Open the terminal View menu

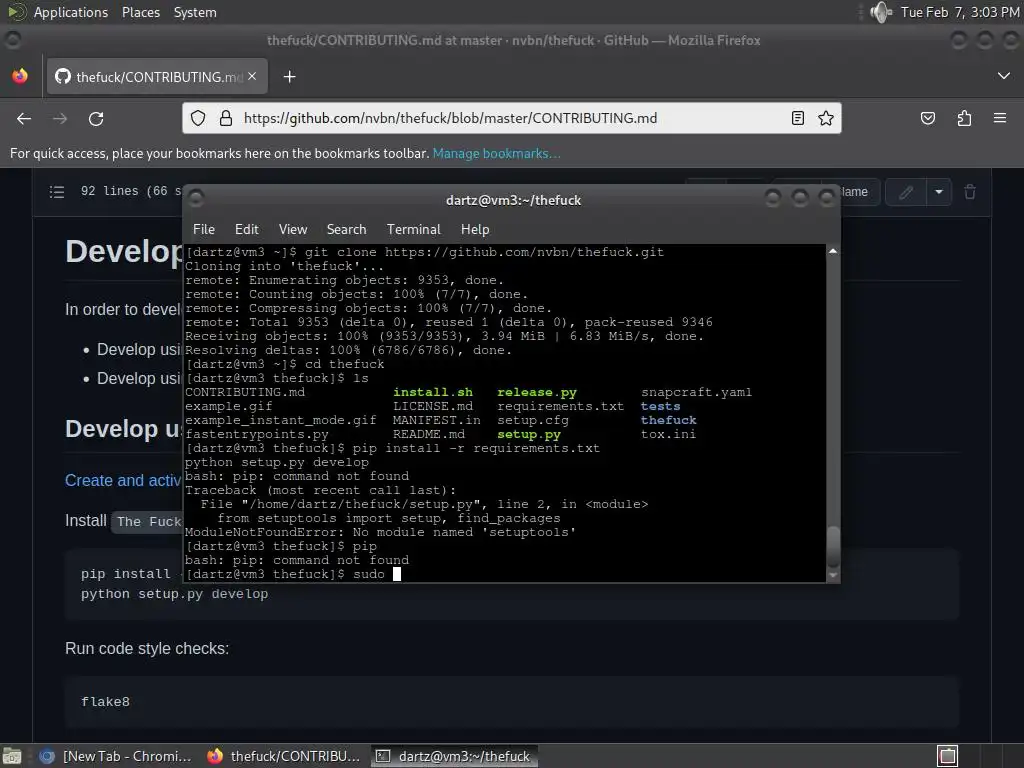(293, 229)
